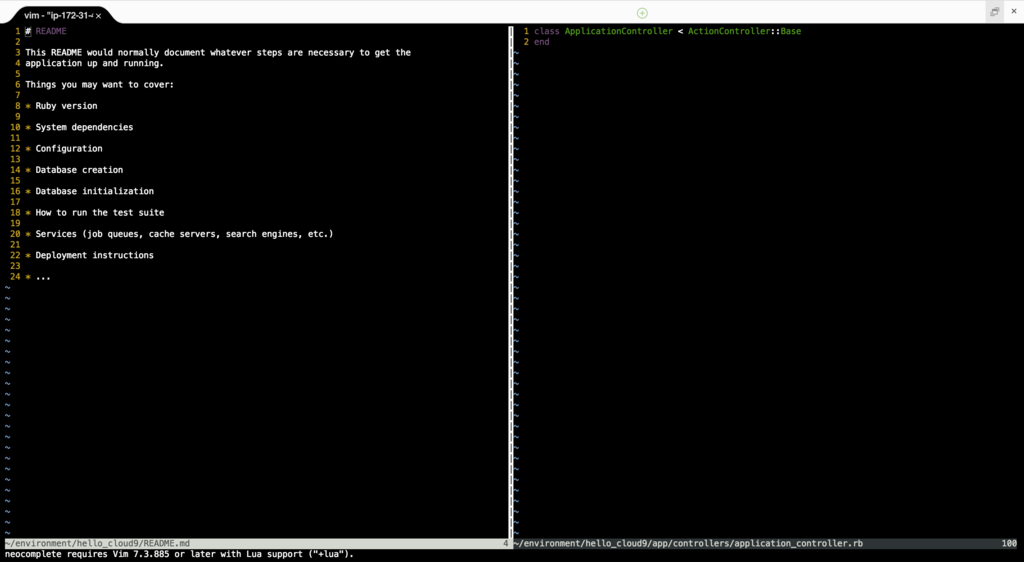The height and width of the screenshot is (562, 1024).
Task: Click 'class ApplicationController' code line
Action: click(x=667, y=31)
